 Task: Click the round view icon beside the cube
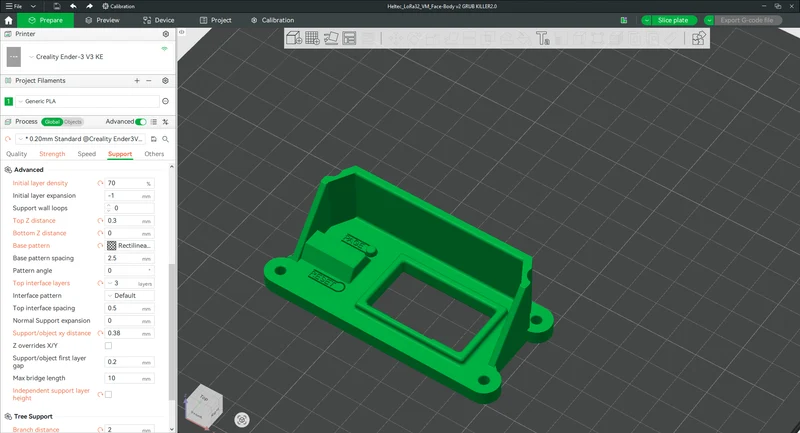242,420
